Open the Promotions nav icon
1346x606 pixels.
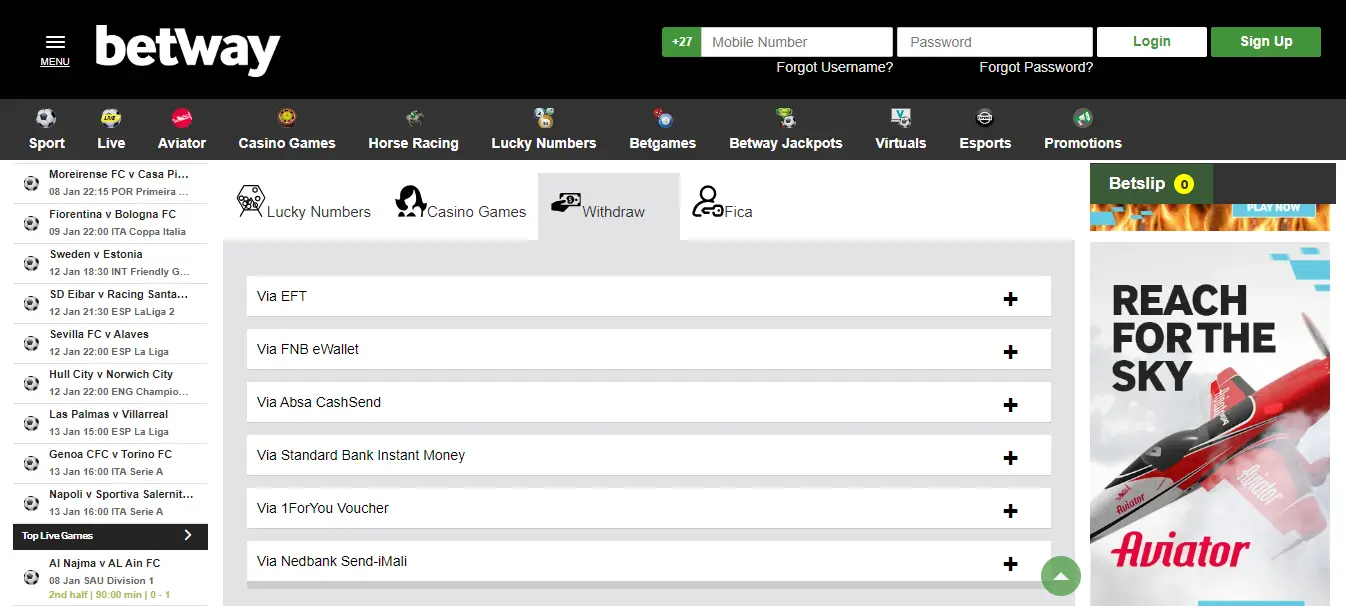tap(1082, 118)
